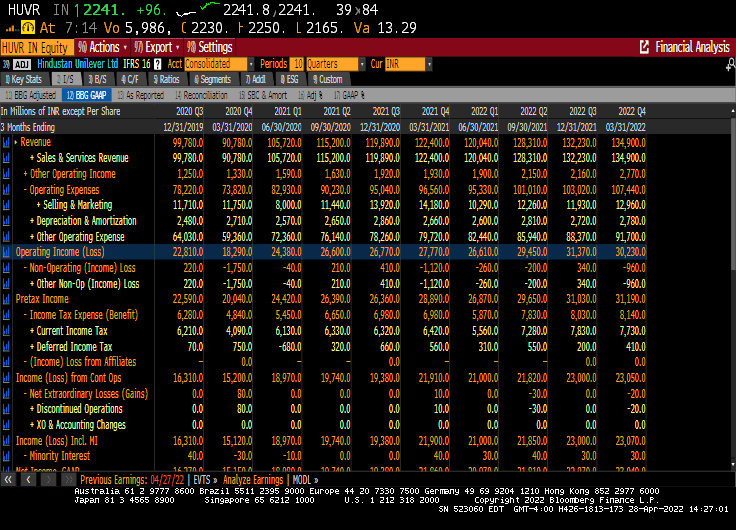Image resolution: width=736 pixels, height=530 pixels.
Task: Click the Pretax Income row label
Action: point(42,299)
